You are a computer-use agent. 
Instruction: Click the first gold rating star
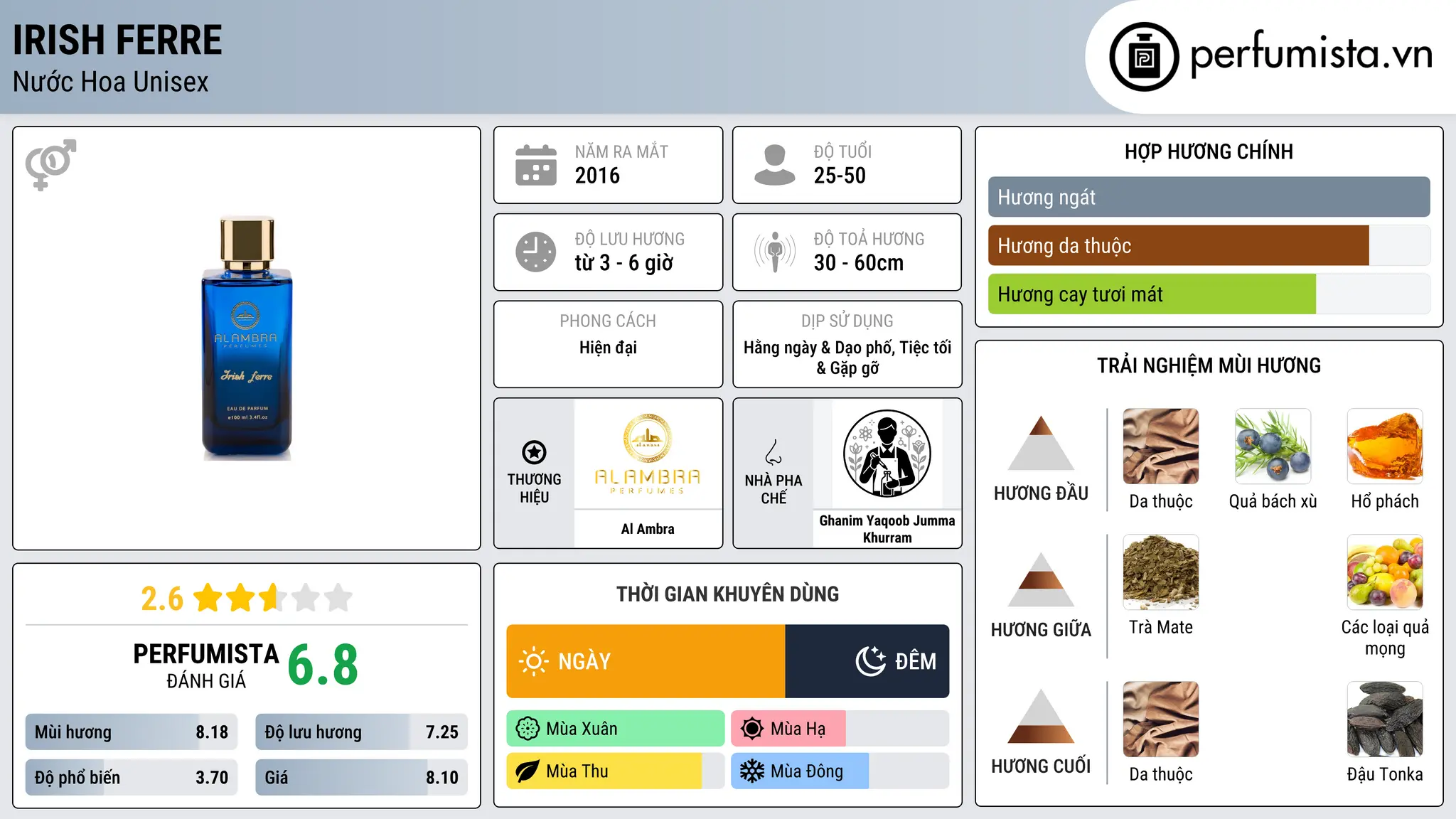click(208, 598)
